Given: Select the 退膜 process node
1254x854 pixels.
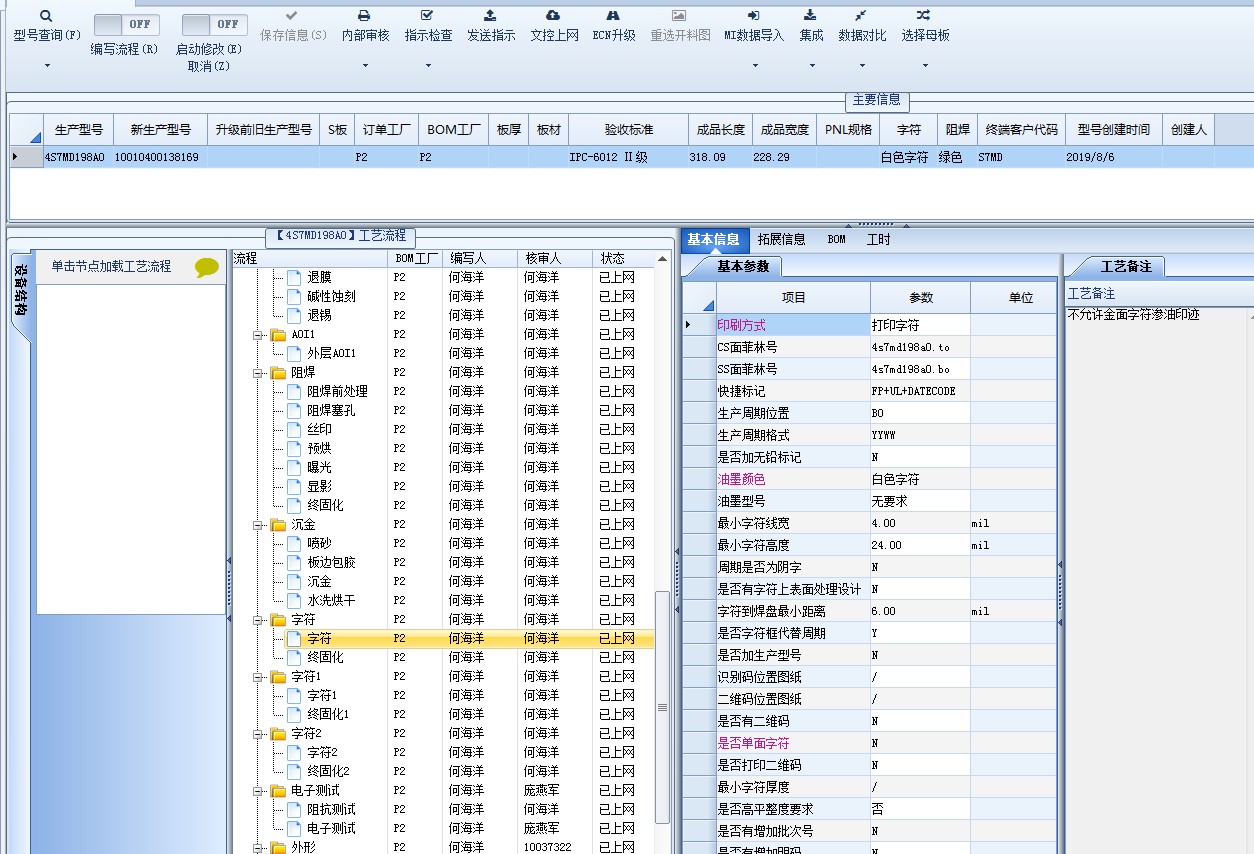Looking at the screenshot, I should point(319,277).
